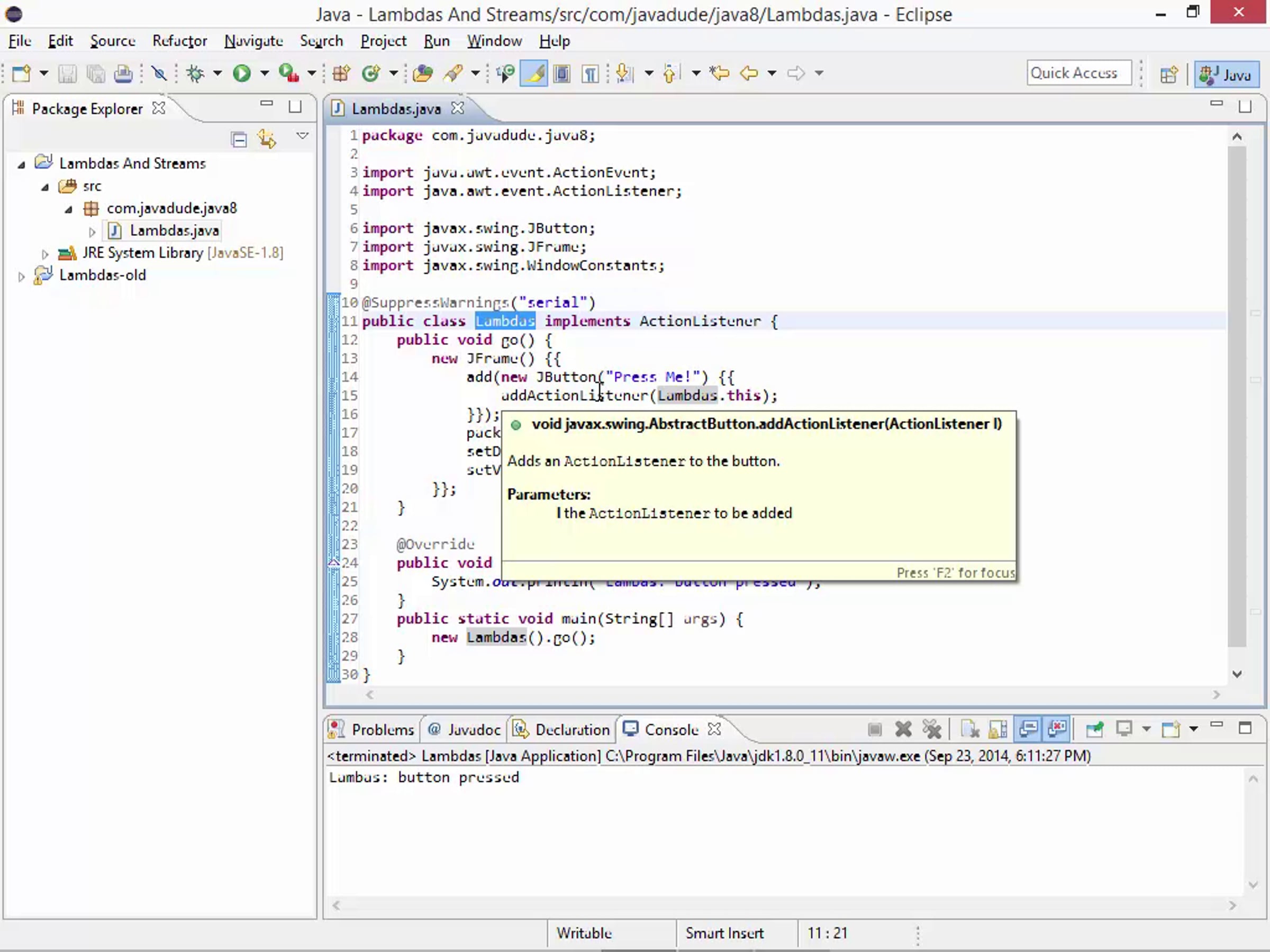Toggle Pin Console button
Viewport: 1270px width, 952px height.
pos(1094,729)
